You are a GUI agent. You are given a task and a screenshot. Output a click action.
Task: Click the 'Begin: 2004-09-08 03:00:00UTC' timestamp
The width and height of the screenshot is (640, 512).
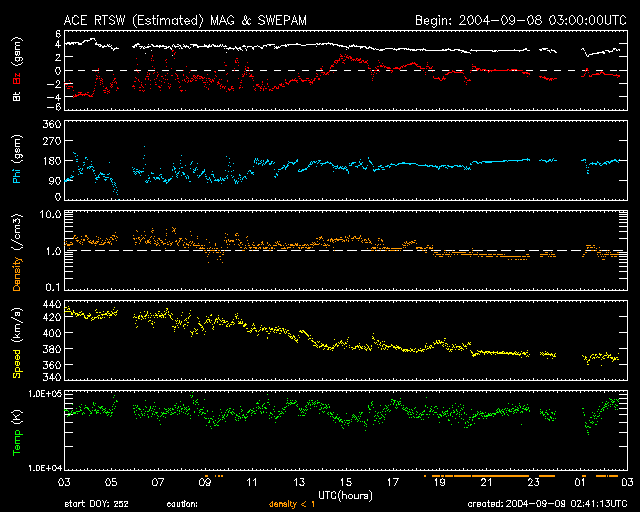(521, 20)
